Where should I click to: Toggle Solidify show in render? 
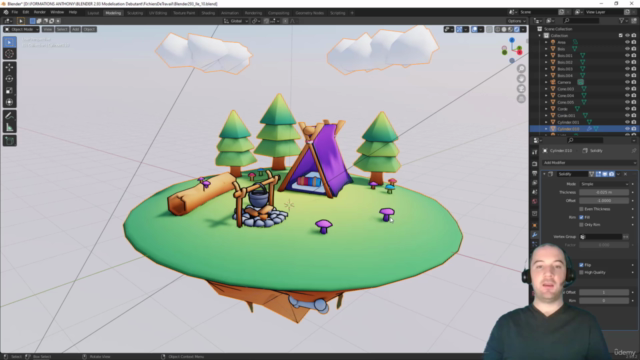pyautogui.click(x=611, y=174)
